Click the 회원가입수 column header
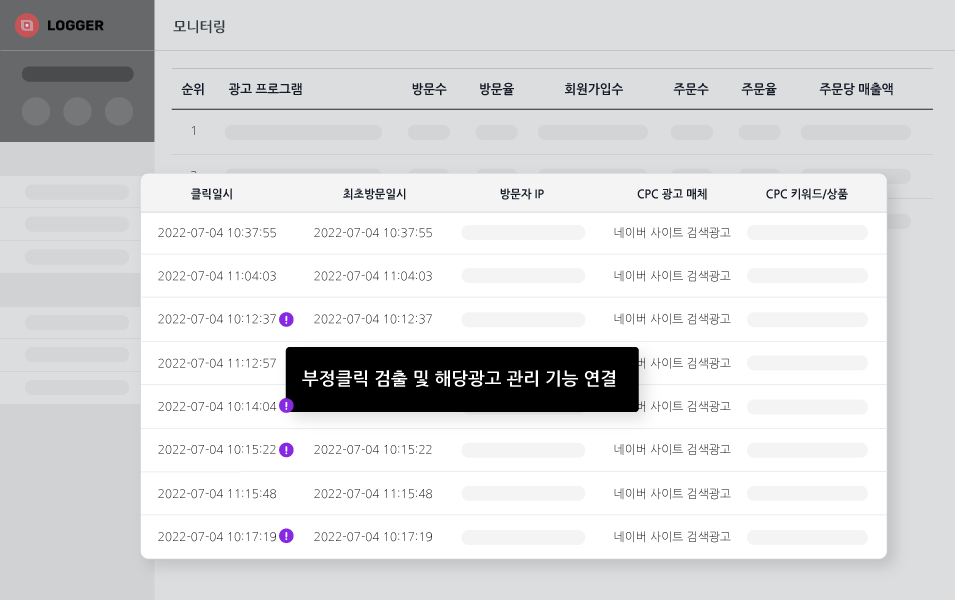The width and height of the screenshot is (955, 600). (594, 89)
